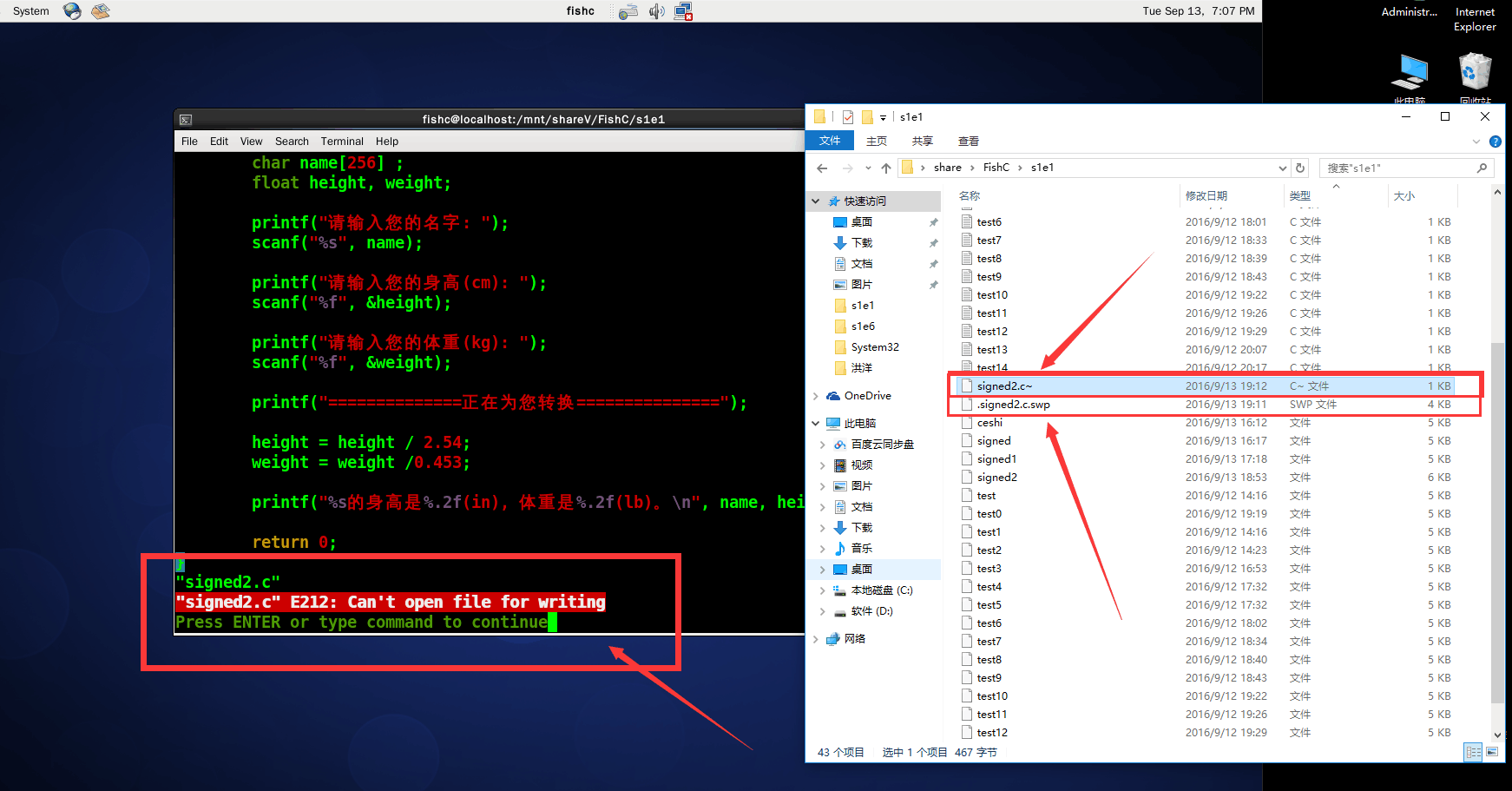This screenshot has width=1512, height=791.
Task: Switch to large icons view in status bar
Action: coord(1492,752)
